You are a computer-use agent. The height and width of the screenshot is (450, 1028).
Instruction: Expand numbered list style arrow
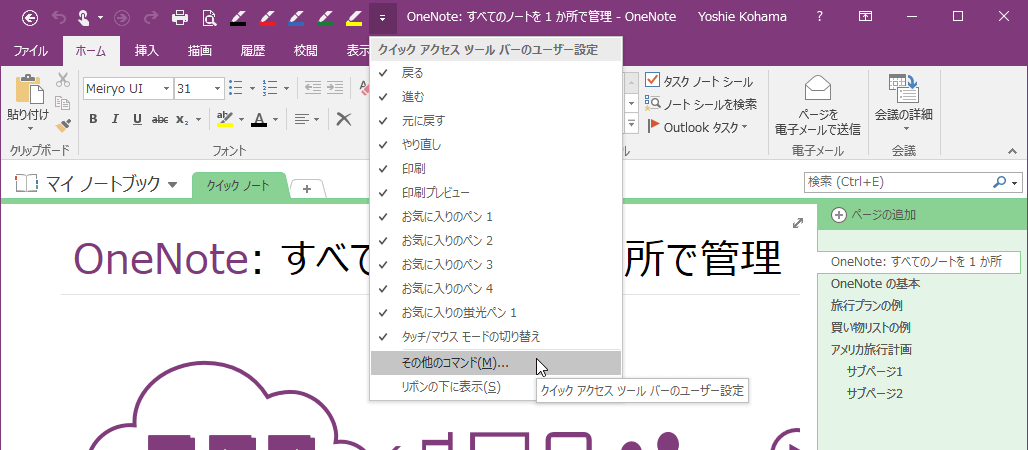click(287, 88)
